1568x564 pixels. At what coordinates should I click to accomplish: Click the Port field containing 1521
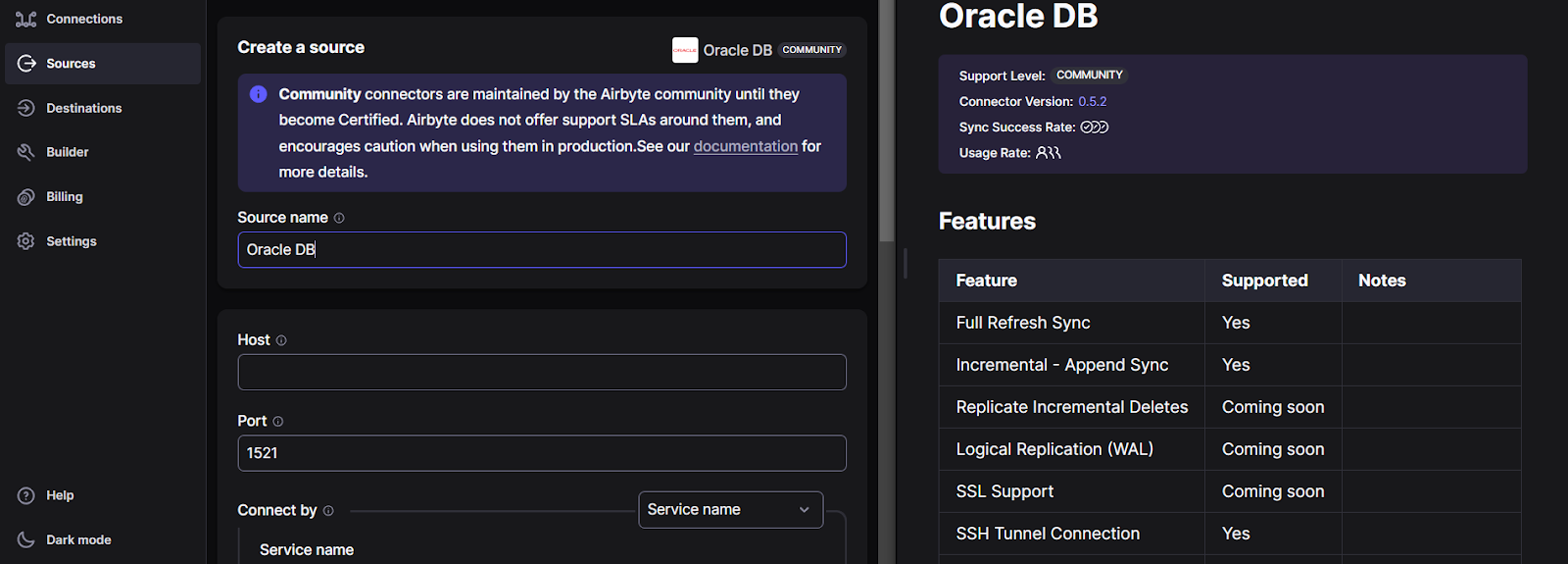tap(542, 453)
